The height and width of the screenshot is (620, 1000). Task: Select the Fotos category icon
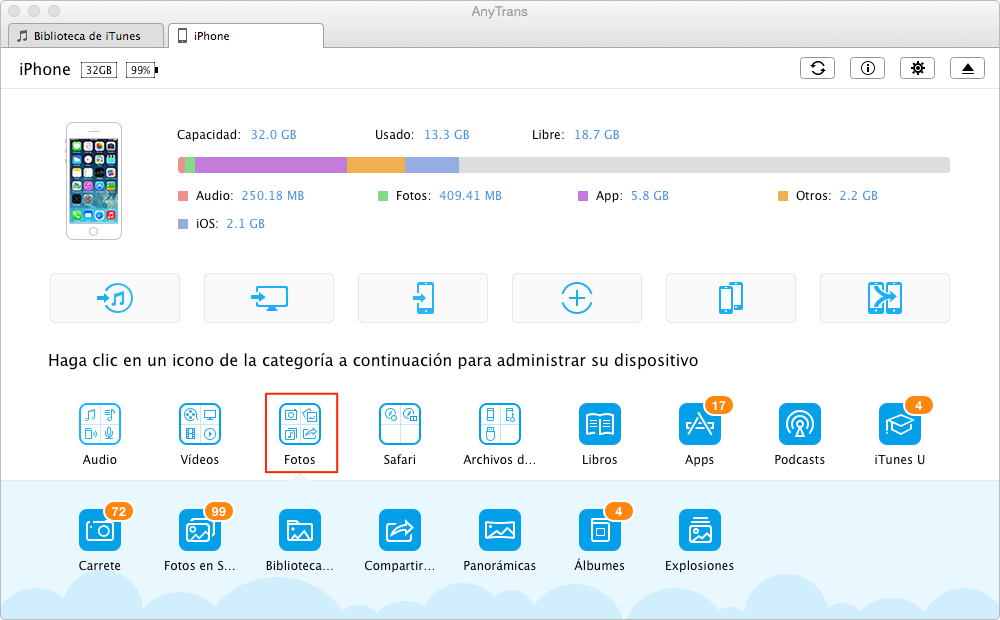tap(300, 424)
